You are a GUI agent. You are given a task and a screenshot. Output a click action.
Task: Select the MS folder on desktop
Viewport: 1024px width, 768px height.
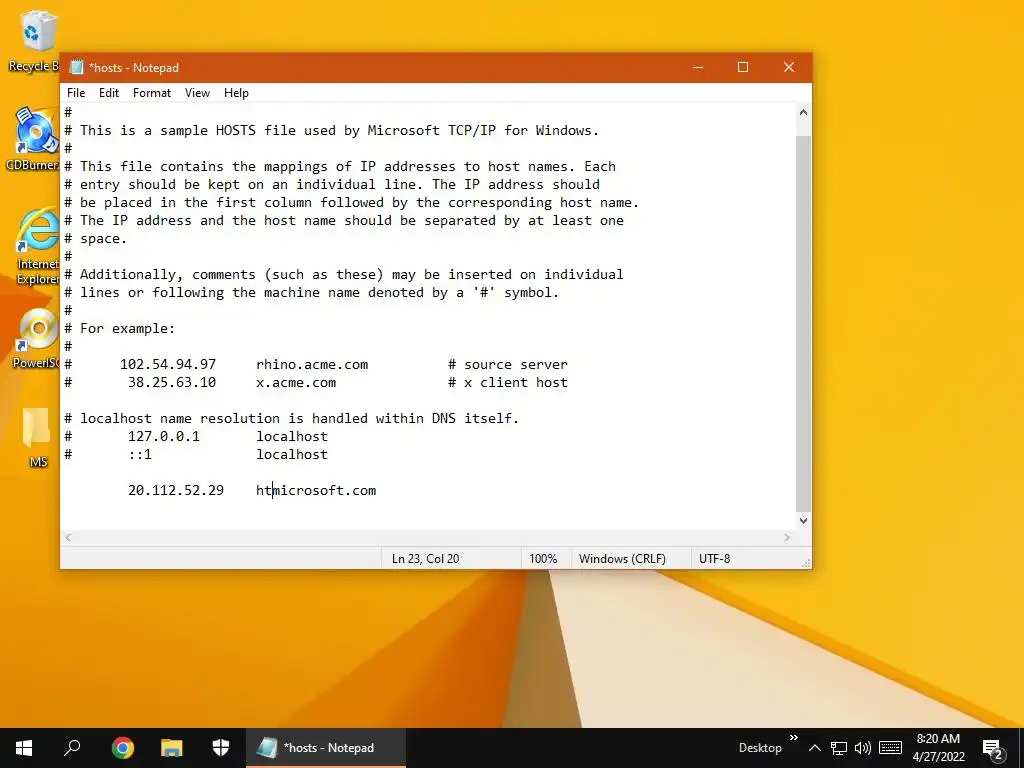37,438
